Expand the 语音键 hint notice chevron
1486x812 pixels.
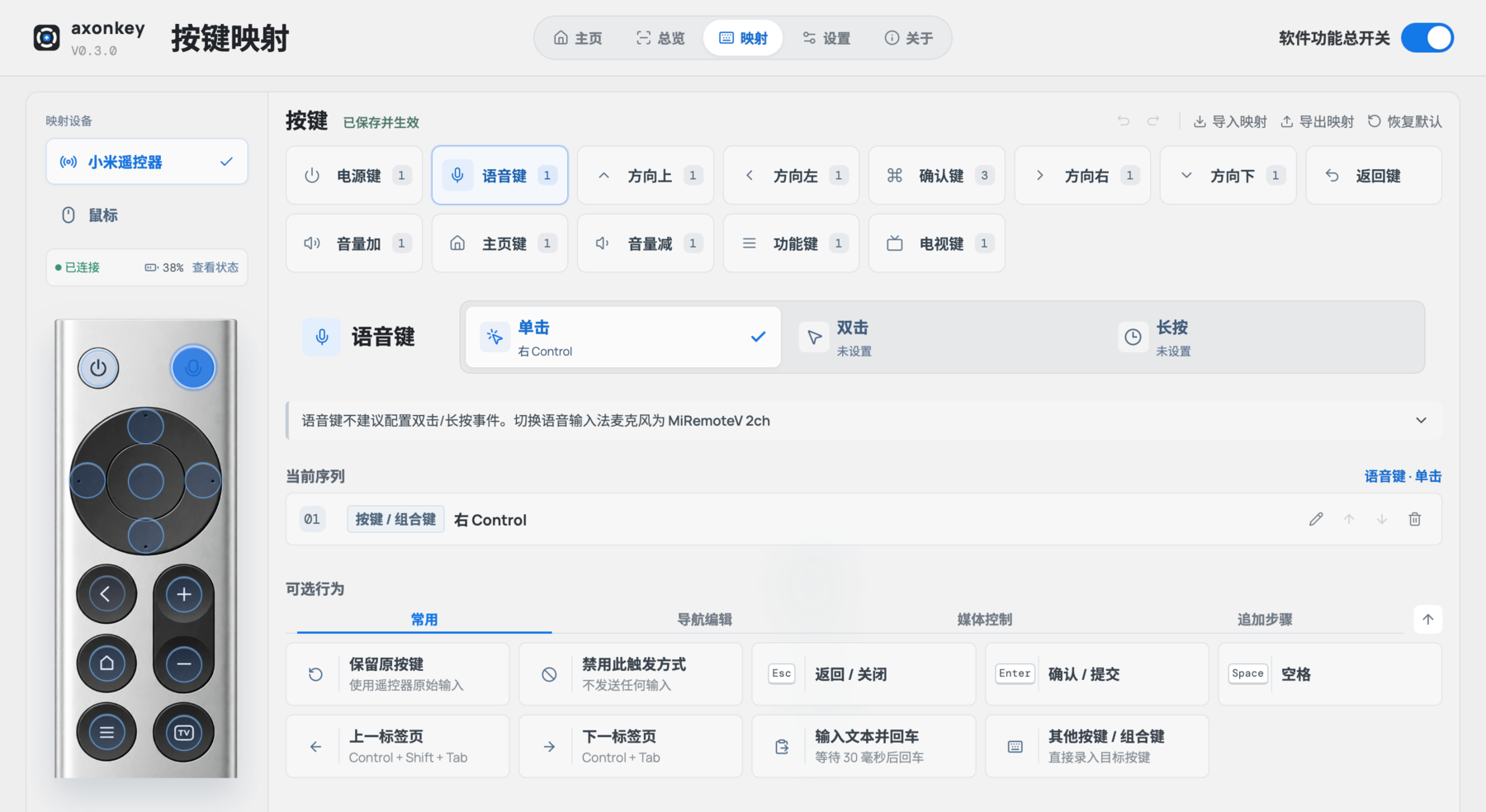click(x=1421, y=420)
